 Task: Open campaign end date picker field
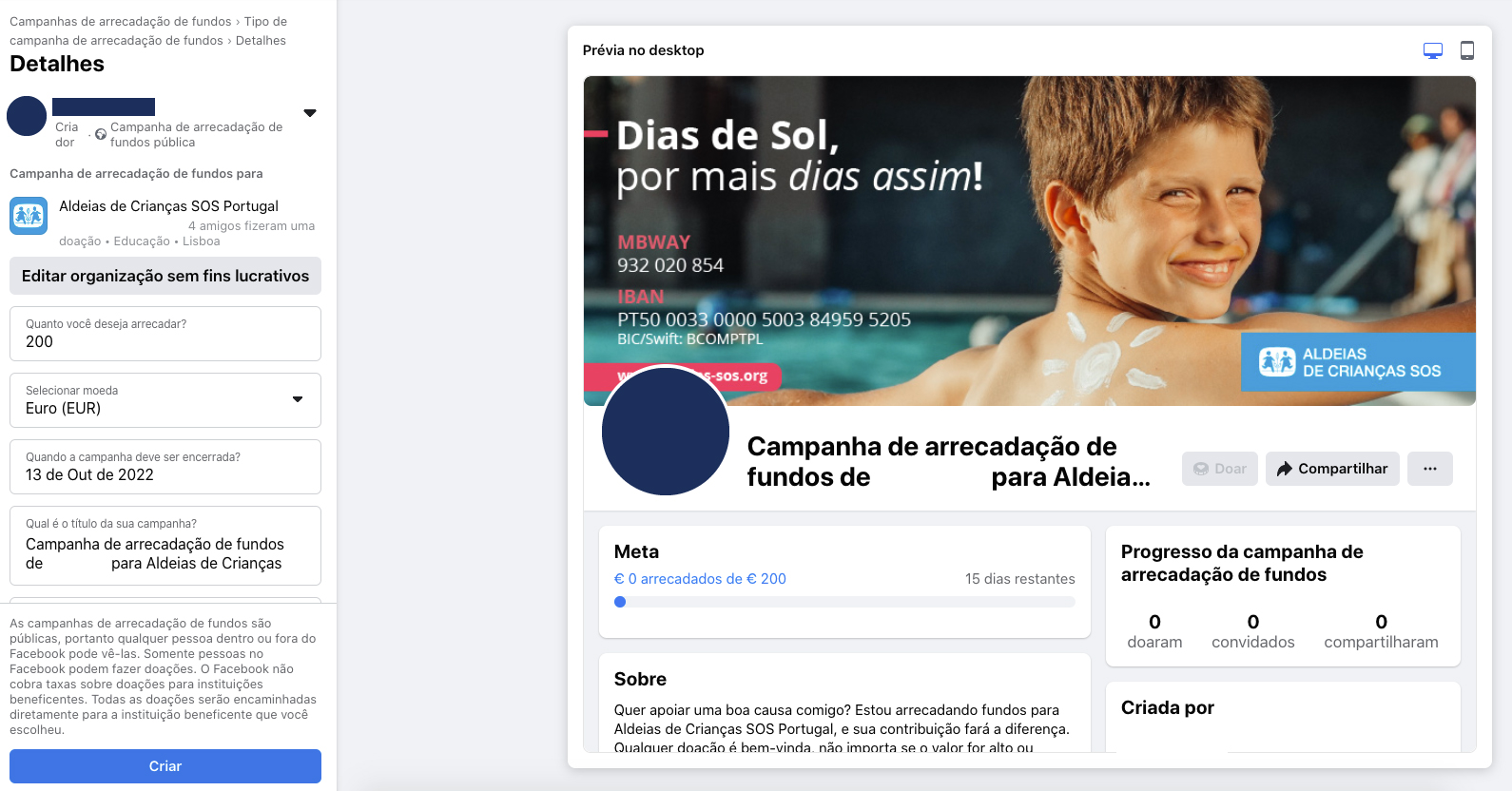coord(165,467)
